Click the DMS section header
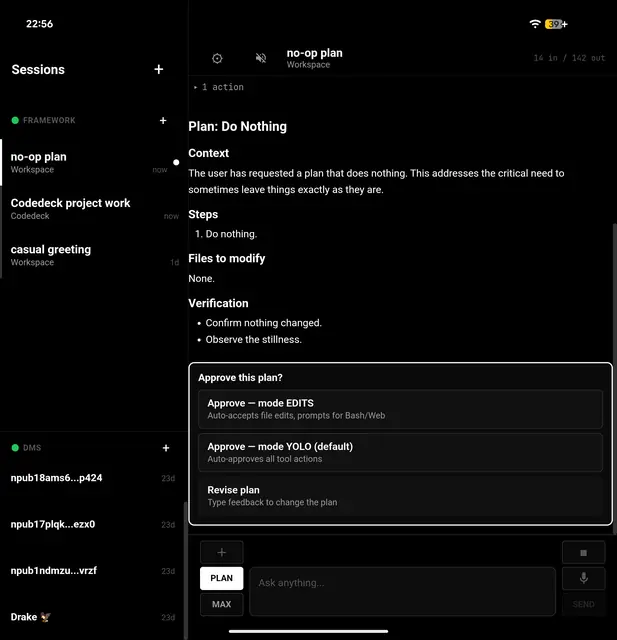This screenshot has width=617, height=640. [32, 448]
